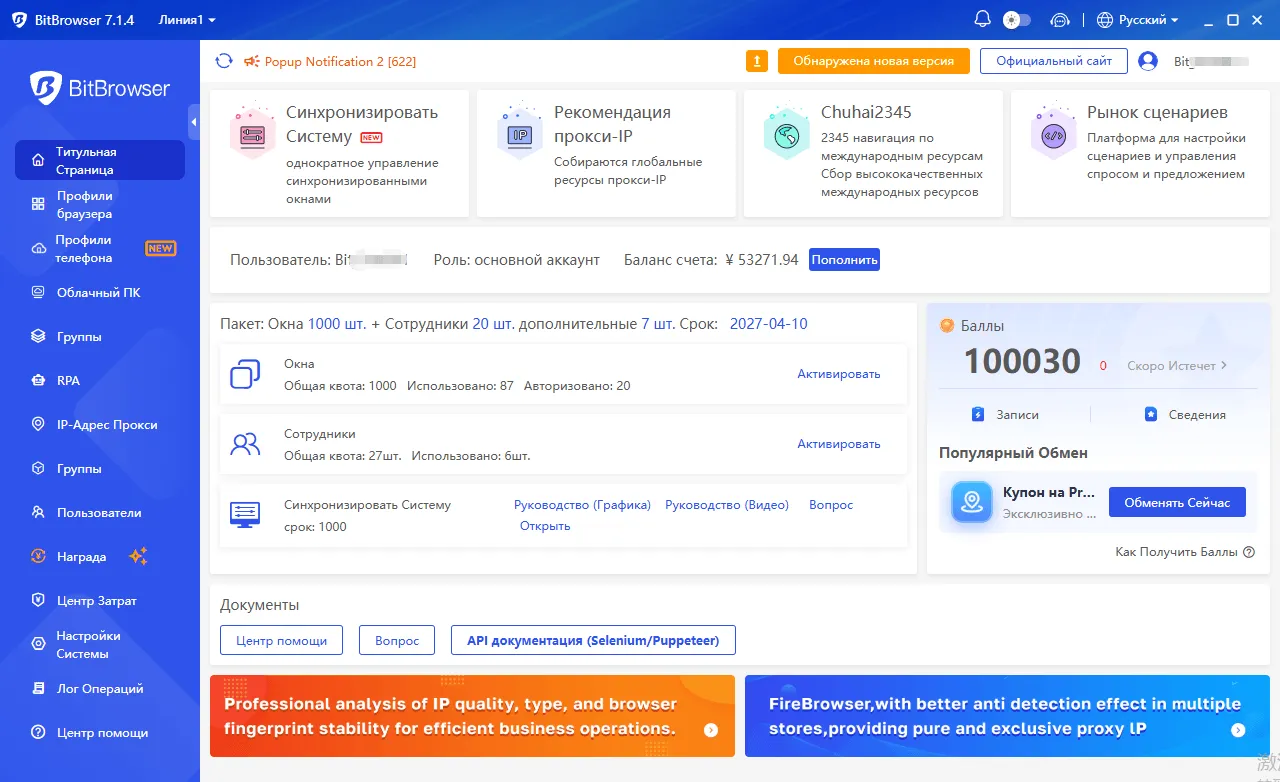The height and width of the screenshot is (782, 1280).
Task: Open the customer support headset icon
Action: 1060,20
